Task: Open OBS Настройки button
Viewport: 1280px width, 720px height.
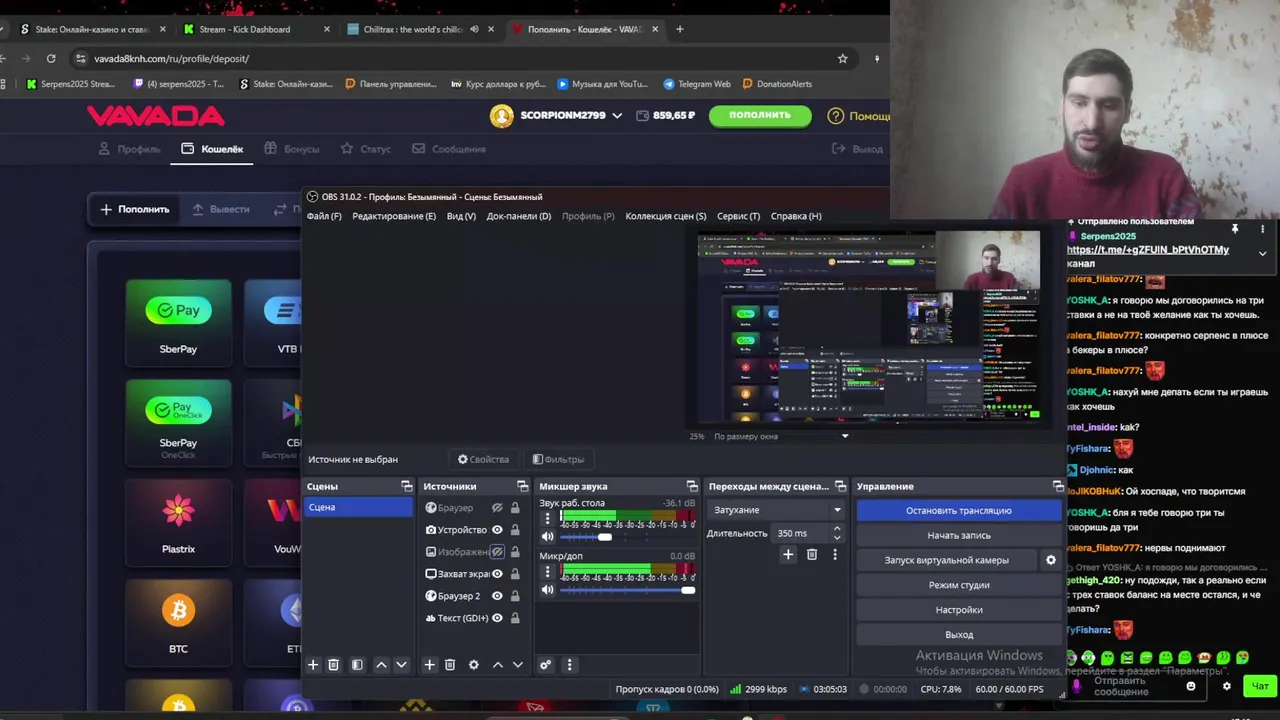Action: pyautogui.click(x=959, y=610)
